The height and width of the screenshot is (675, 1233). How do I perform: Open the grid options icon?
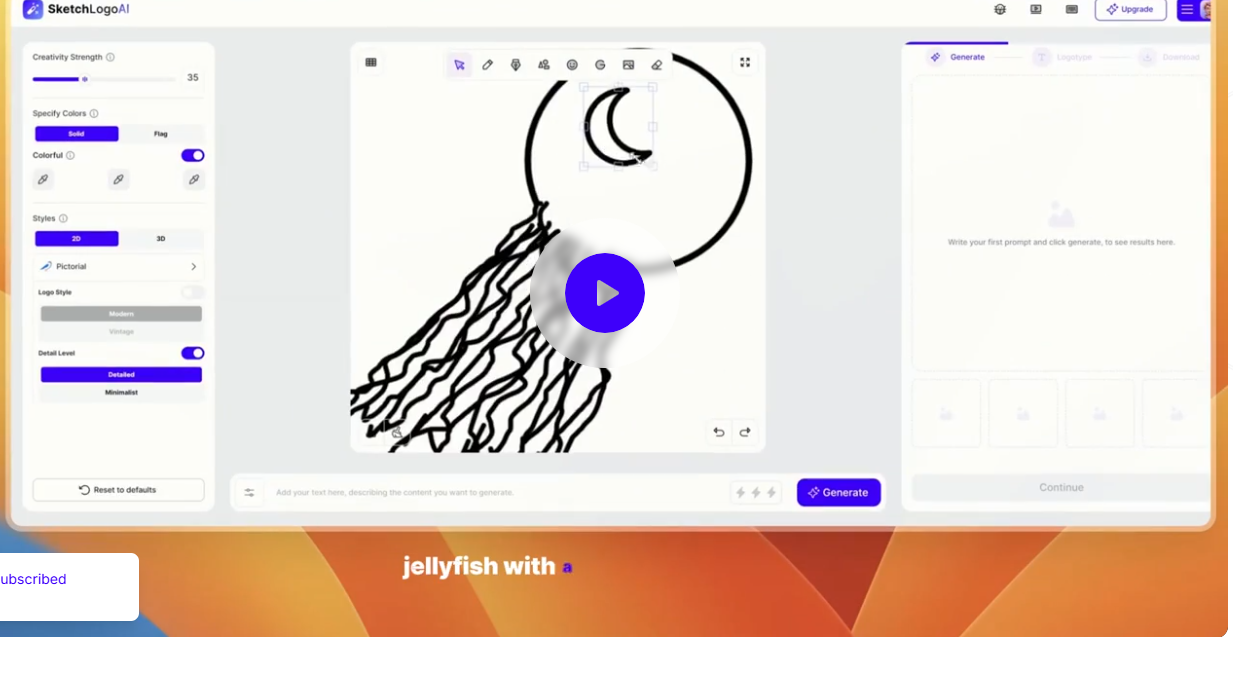pyautogui.click(x=371, y=62)
